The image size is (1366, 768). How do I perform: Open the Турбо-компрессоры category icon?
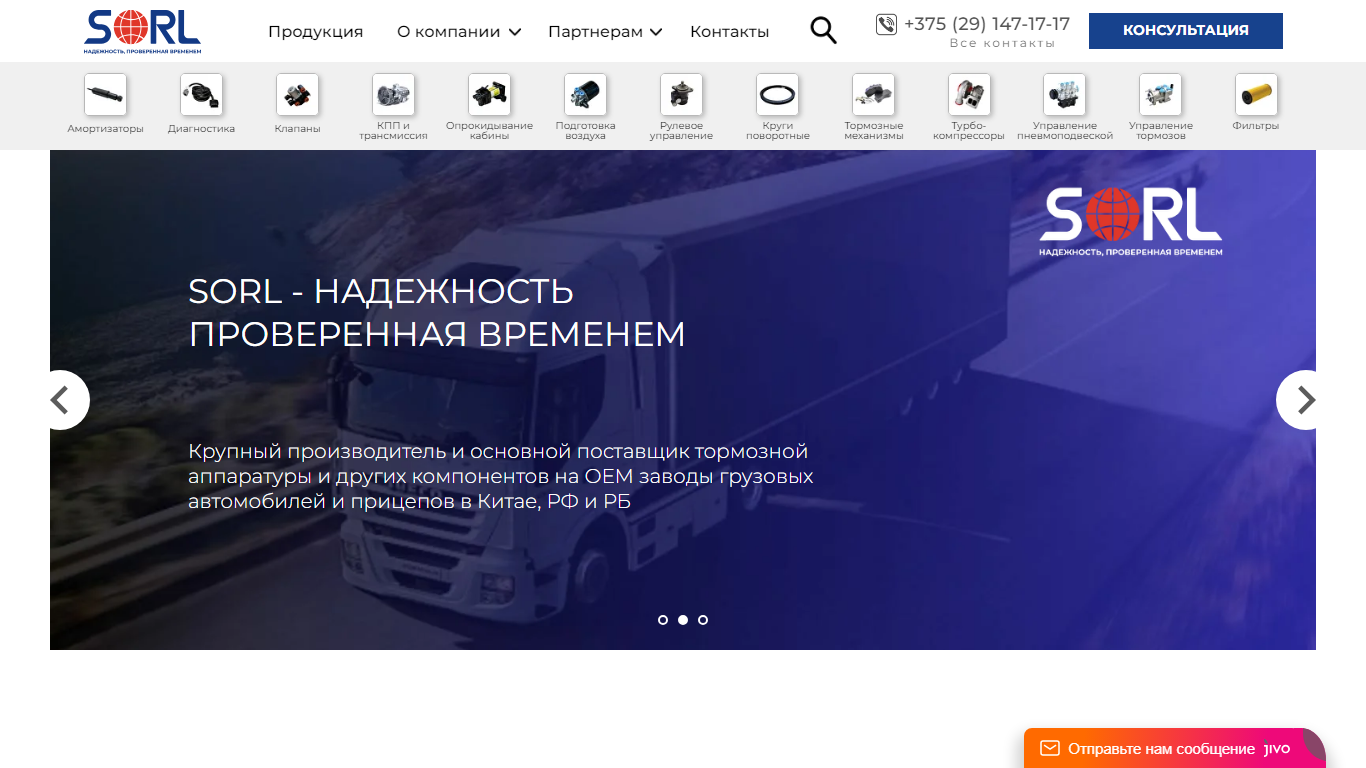coord(969,95)
